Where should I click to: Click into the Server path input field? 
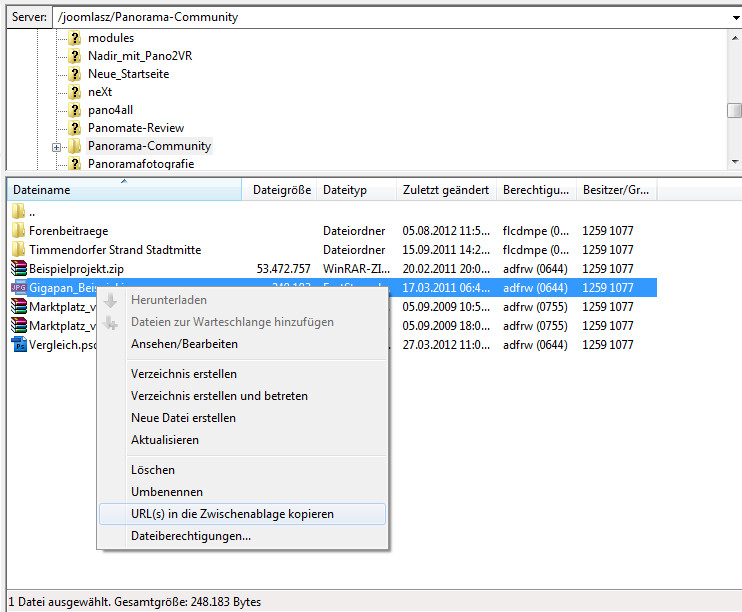click(x=380, y=17)
